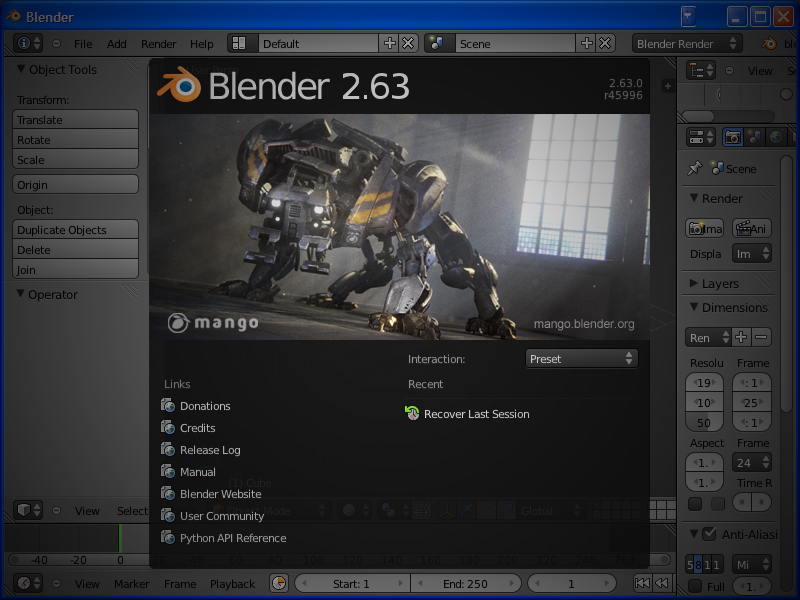Jump to the start frame
This screenshot has width=800, height=600.
click(x=642, y=583)
